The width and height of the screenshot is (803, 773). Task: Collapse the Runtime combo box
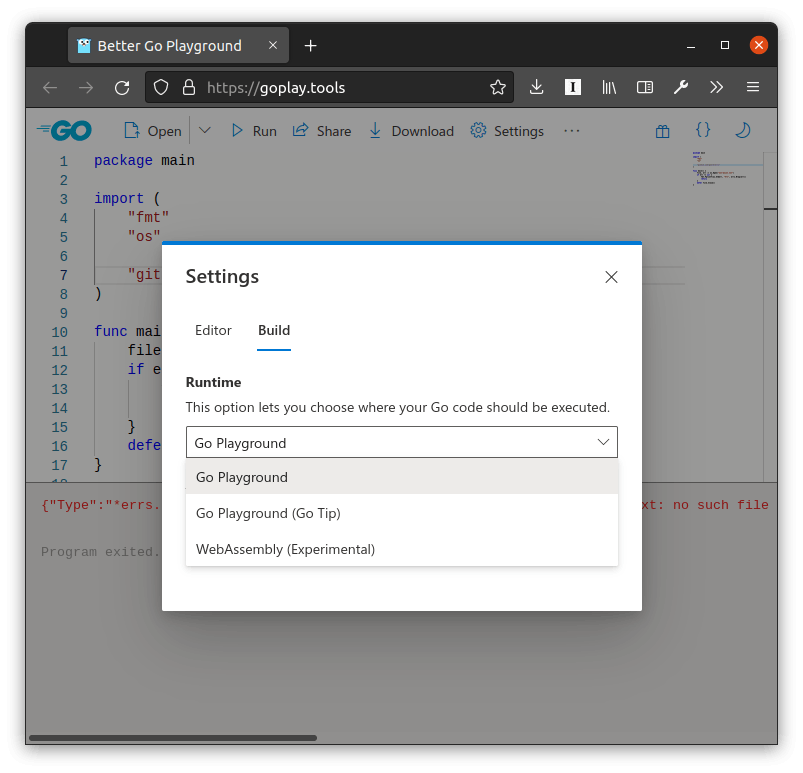402,442
